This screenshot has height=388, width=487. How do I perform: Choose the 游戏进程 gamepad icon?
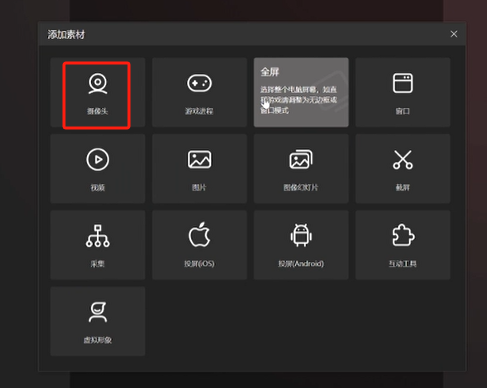coord(199,83)
